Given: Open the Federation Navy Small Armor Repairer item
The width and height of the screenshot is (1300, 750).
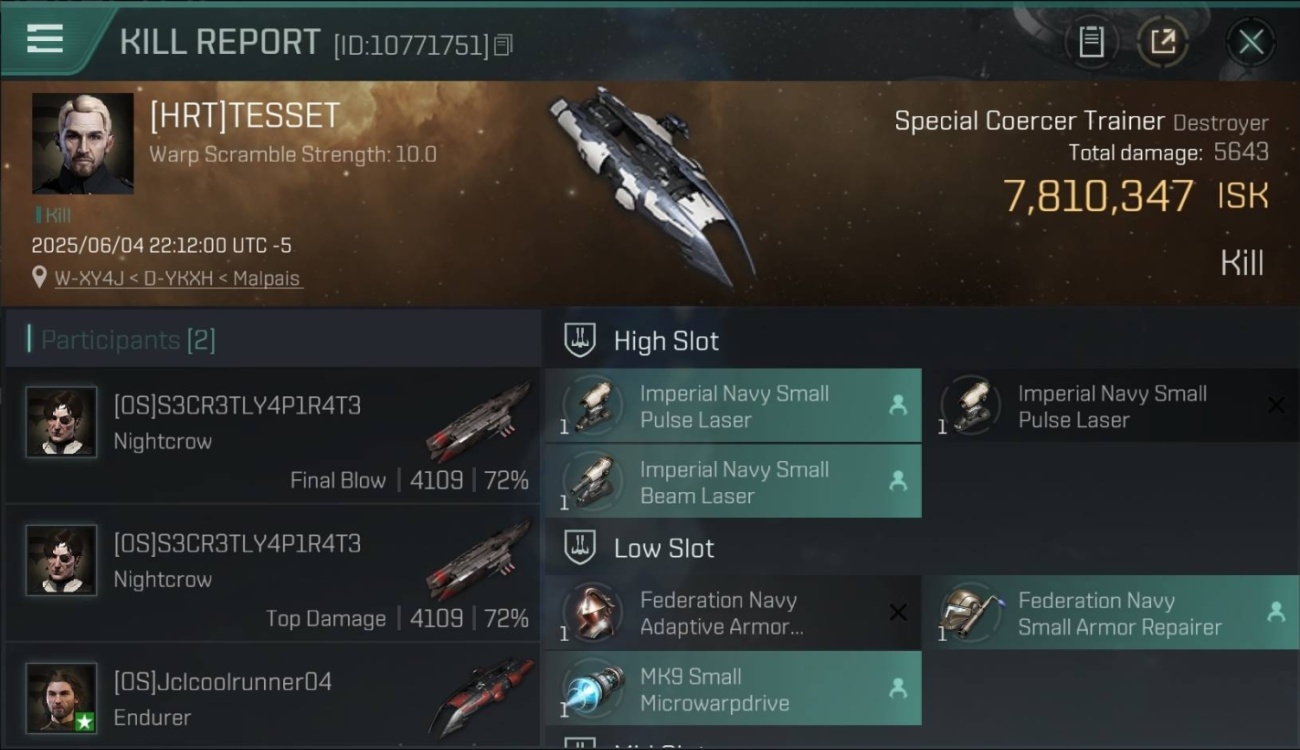Looking at the screenshot, I should click(1111, 613).
